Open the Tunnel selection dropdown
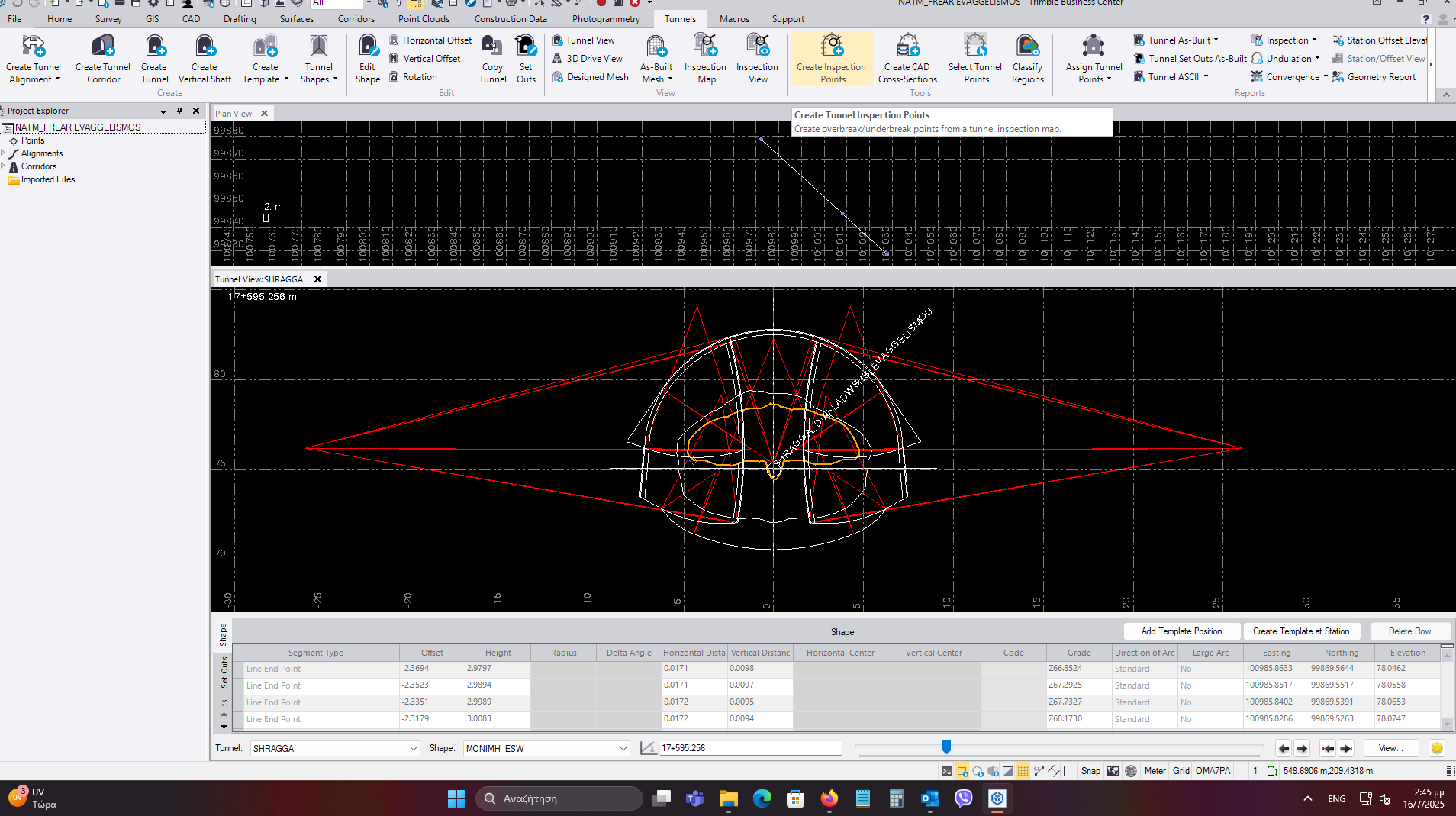The height and width of the screenshot is (816, 1456). (x=413, y=748)
